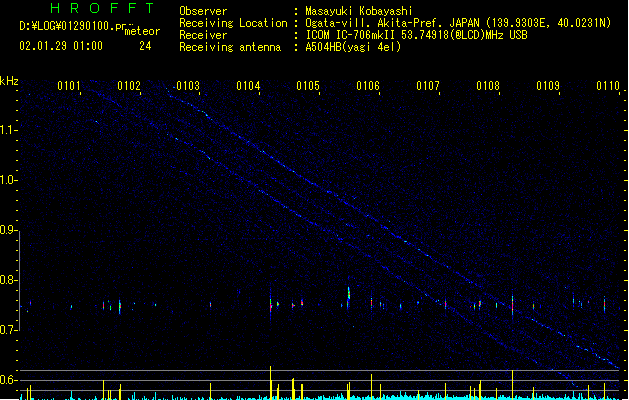The image size is (629, 400).
Task: Click the 0.6 kHz axis label
Action: [8, 380]
